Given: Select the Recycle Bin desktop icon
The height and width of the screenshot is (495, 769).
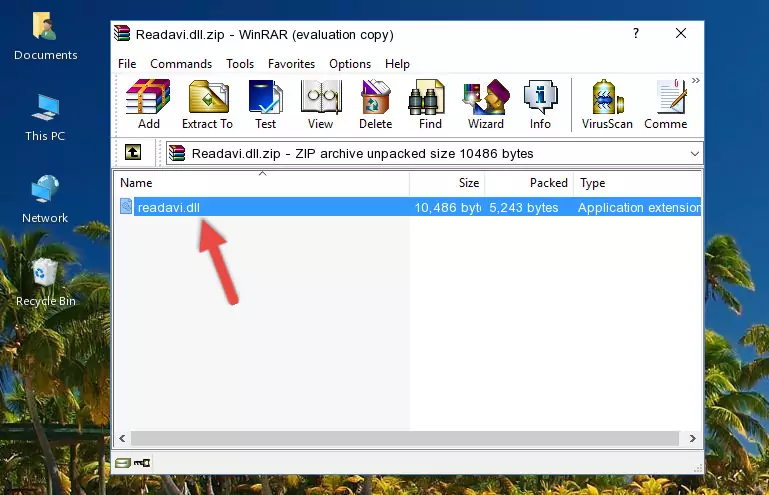Looking at the screenshot, I should point(45,283).
